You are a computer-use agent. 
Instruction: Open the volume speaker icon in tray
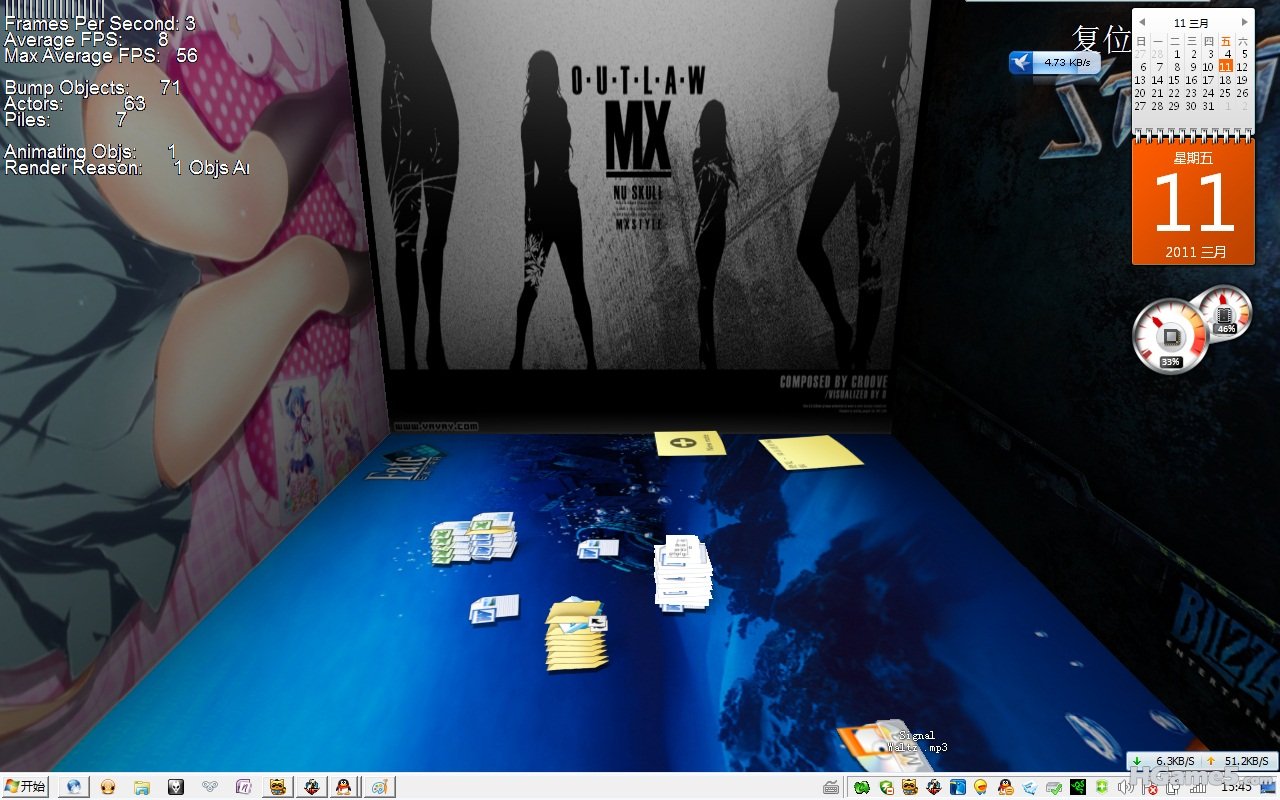coord(1126,788)
